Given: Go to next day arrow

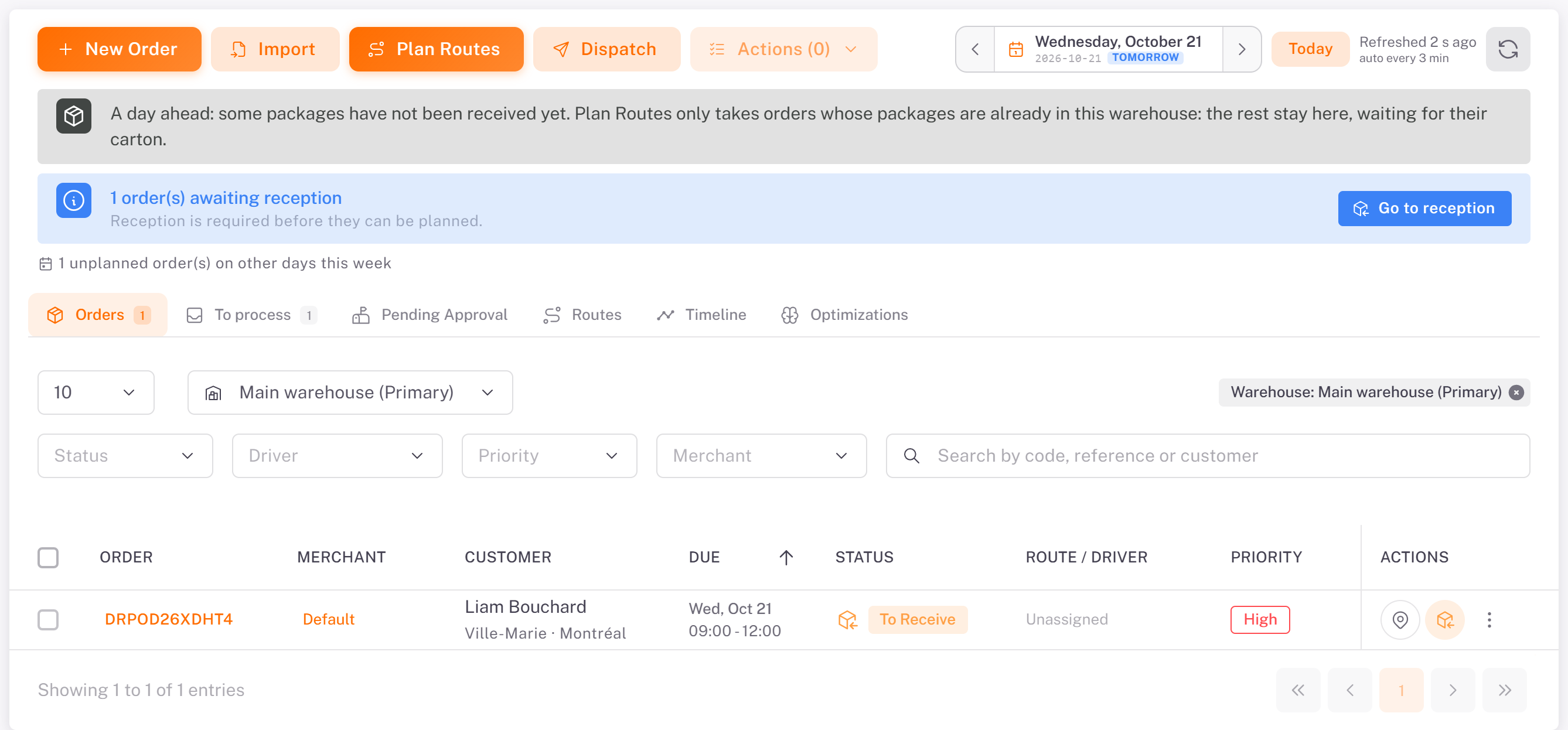Looking at the screenshot, I should (1241, 49).
